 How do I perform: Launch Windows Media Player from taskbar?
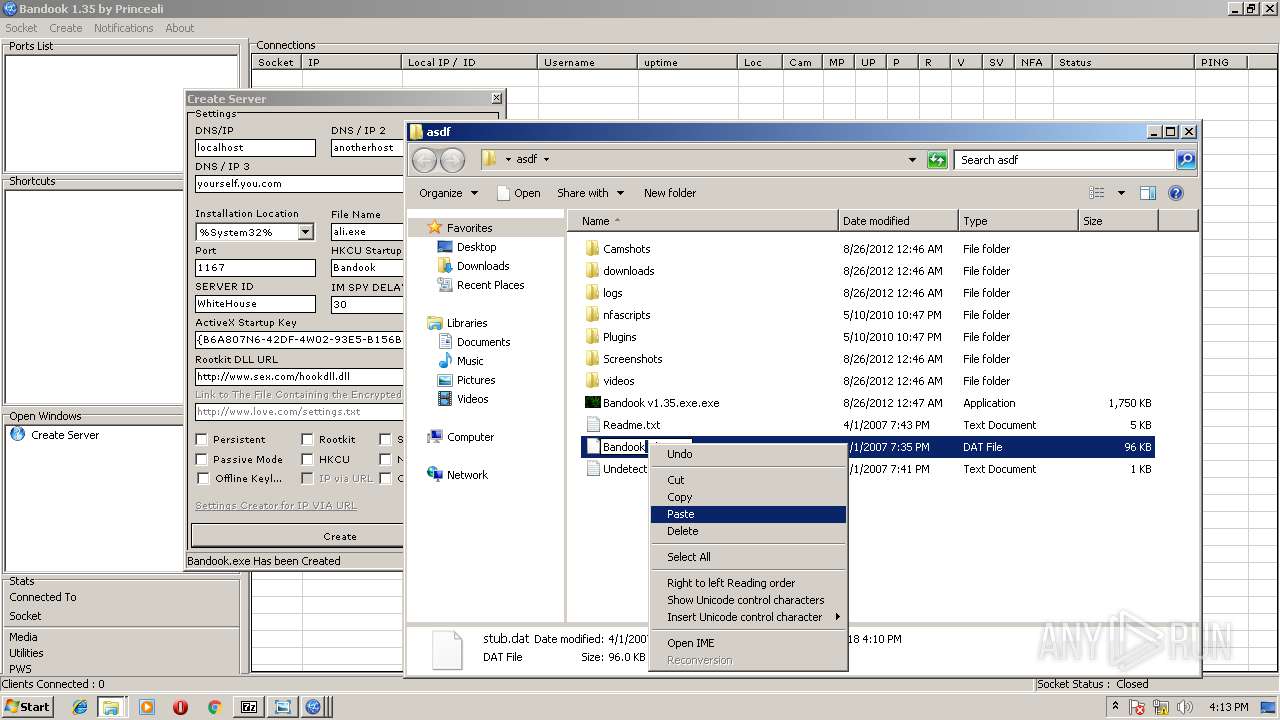147,707
